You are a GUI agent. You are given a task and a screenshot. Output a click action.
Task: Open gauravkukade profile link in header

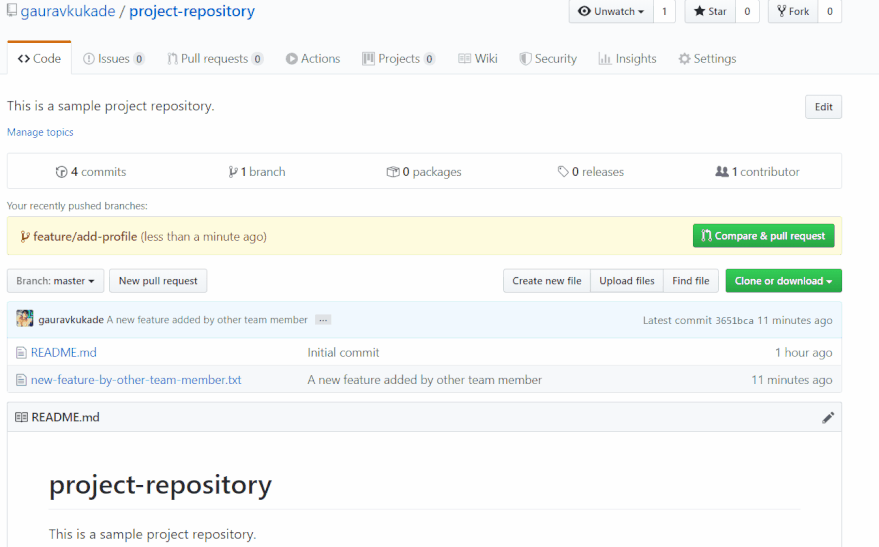pyautogui.click(x=68, y=11)
